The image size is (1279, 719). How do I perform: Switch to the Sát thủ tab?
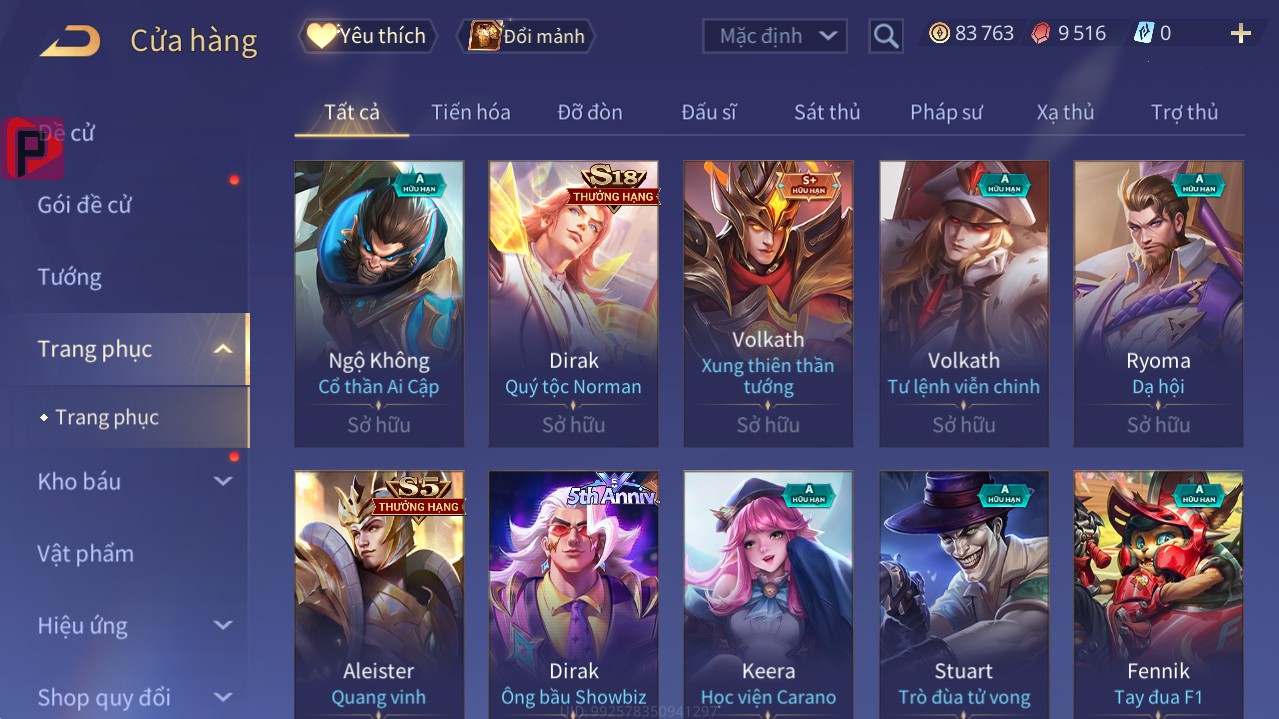point(827,112)
